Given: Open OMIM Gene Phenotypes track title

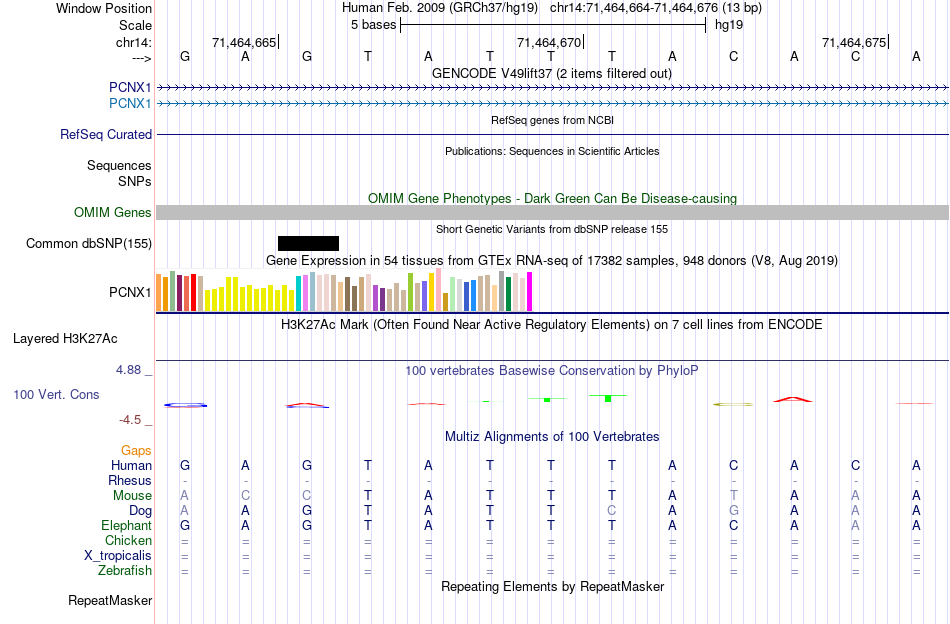Looking at the screenshot, I should 552,198.
